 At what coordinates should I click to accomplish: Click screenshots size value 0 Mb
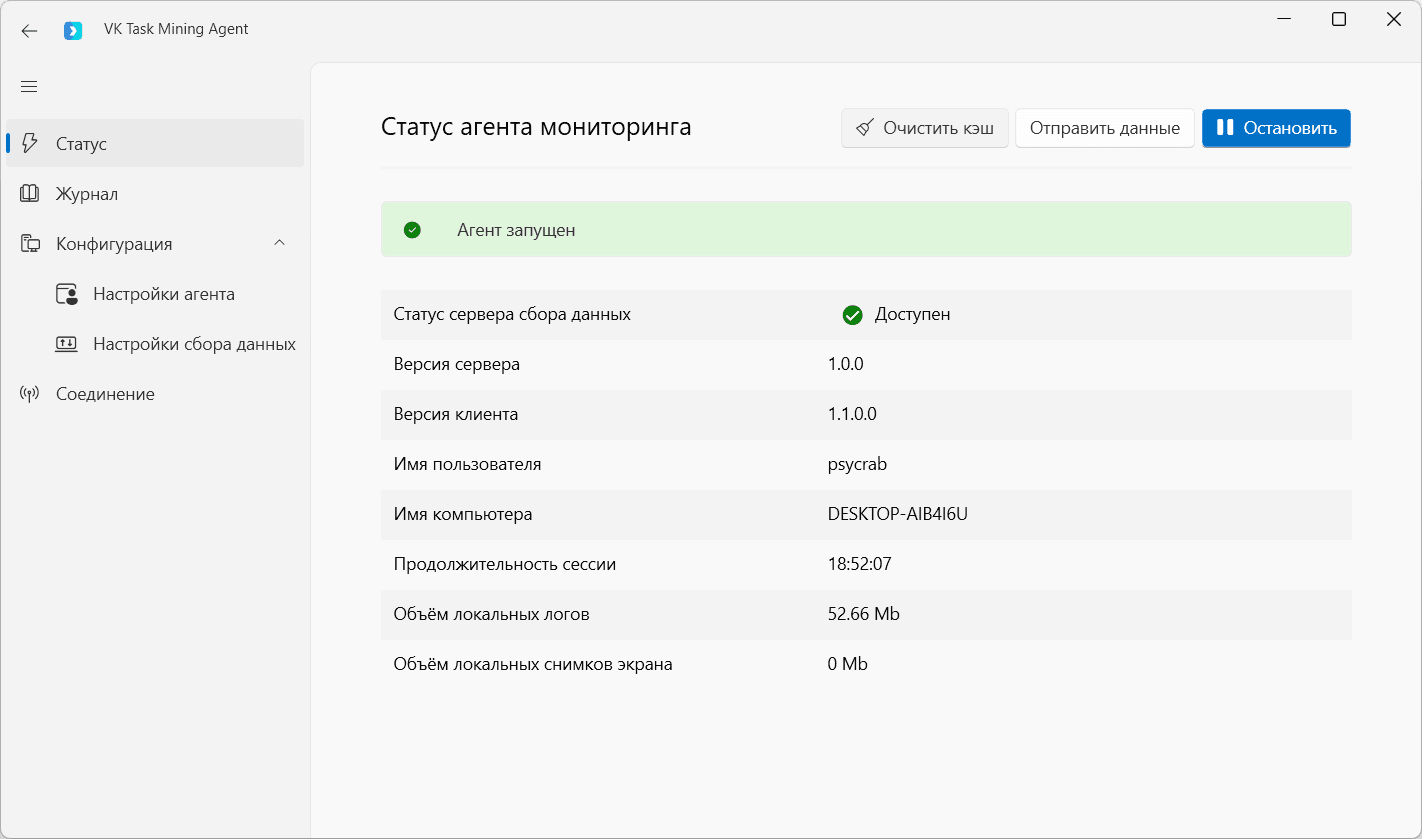848,664
